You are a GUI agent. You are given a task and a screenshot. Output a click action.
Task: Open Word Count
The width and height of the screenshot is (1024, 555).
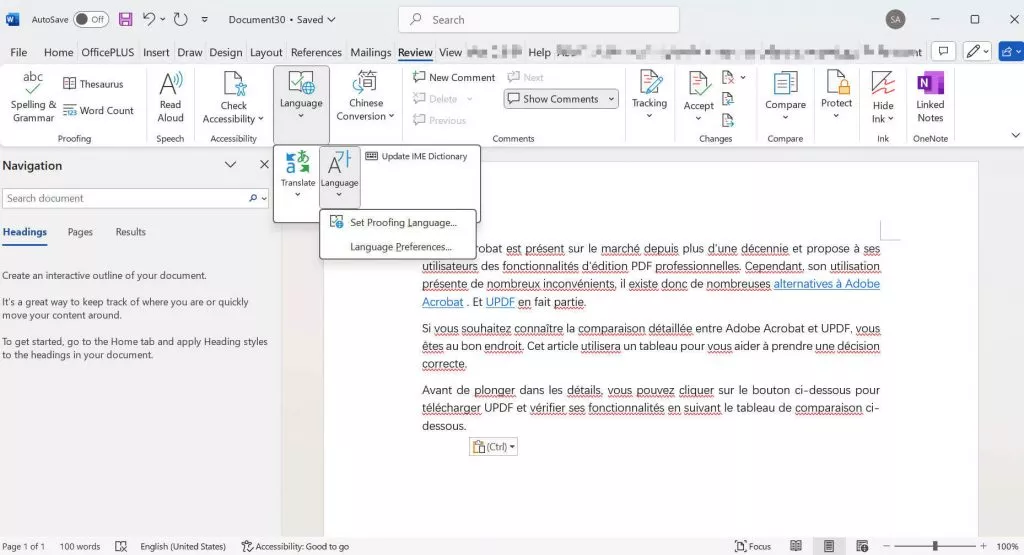click(98, 110)
